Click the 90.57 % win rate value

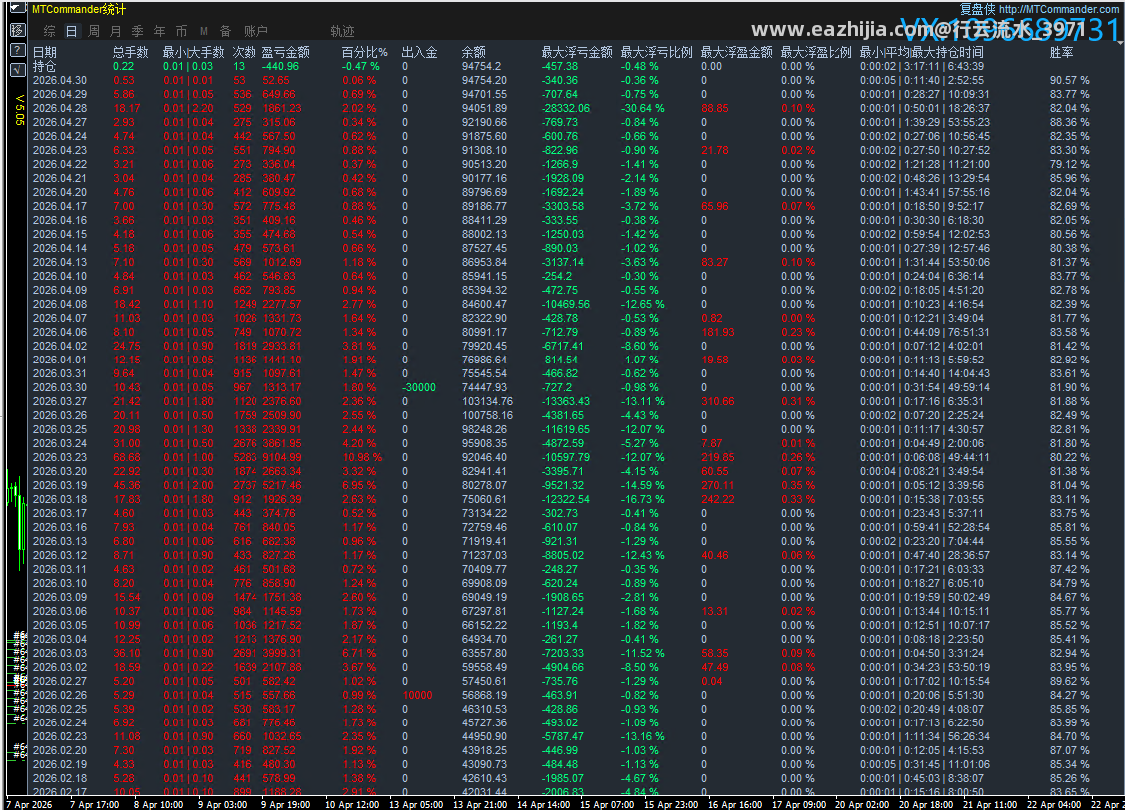[1070, 80]
